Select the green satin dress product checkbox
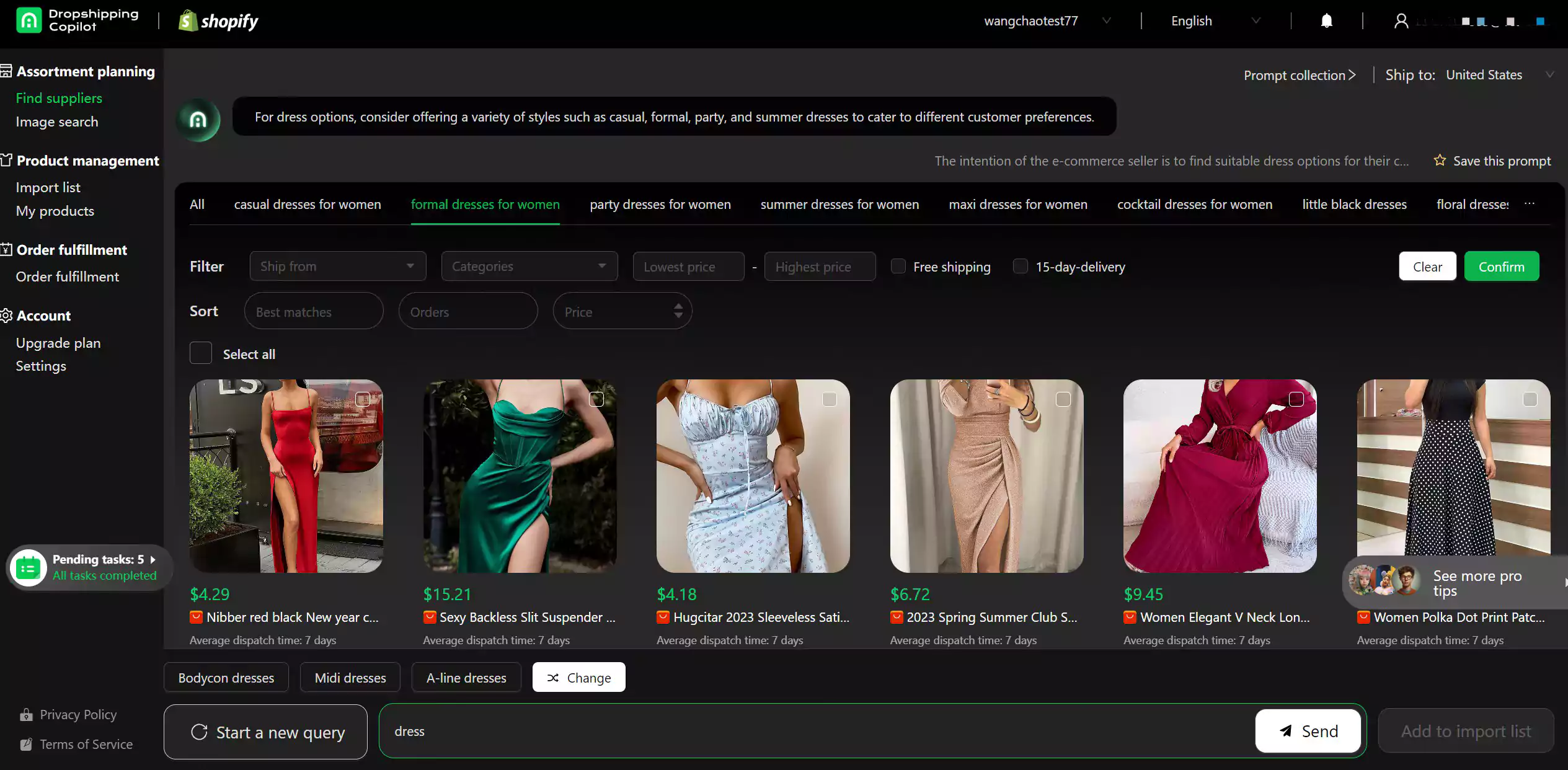 point(596,399)
